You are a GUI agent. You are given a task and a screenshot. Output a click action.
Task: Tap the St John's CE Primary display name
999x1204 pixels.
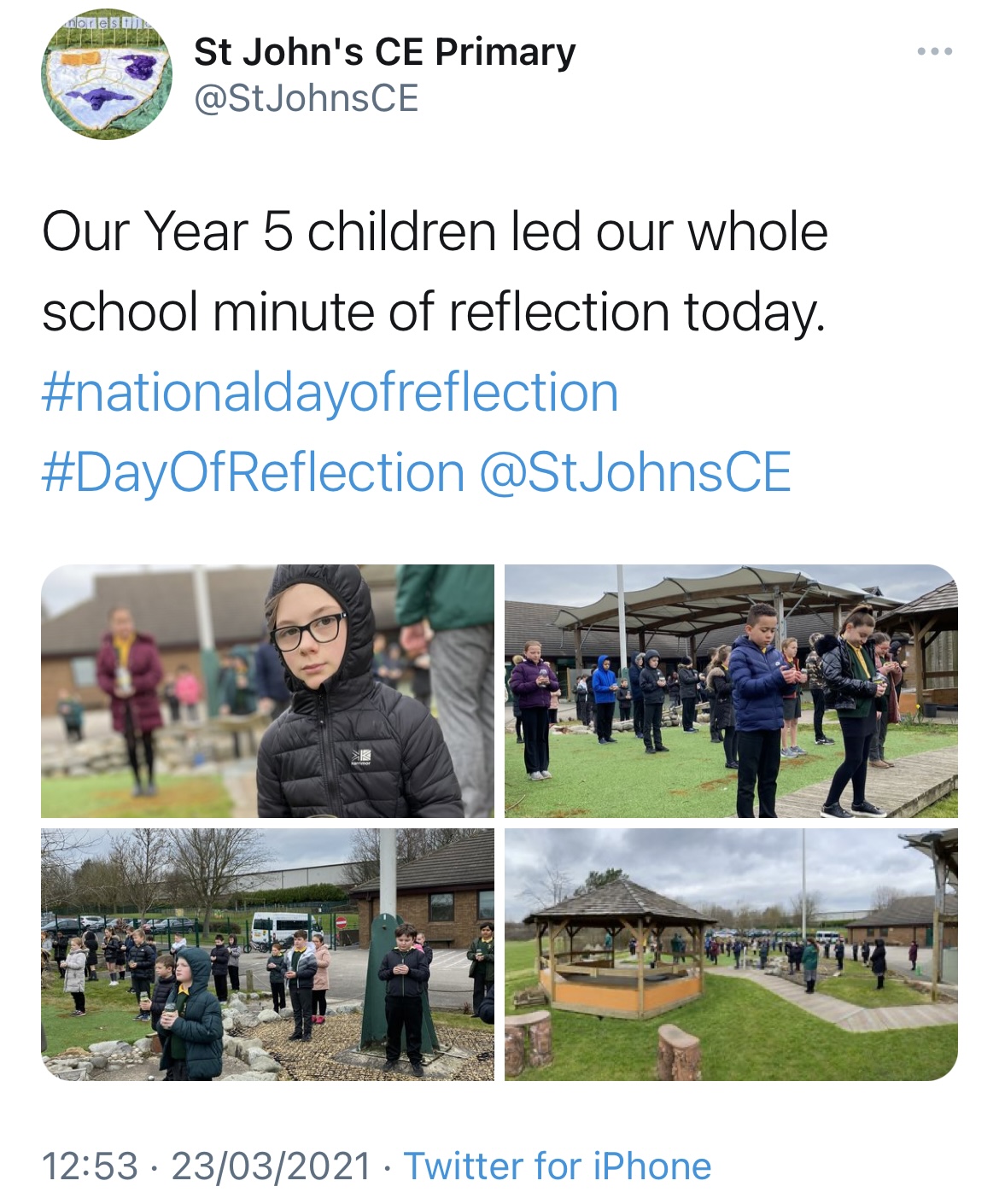tap(384, 52)
